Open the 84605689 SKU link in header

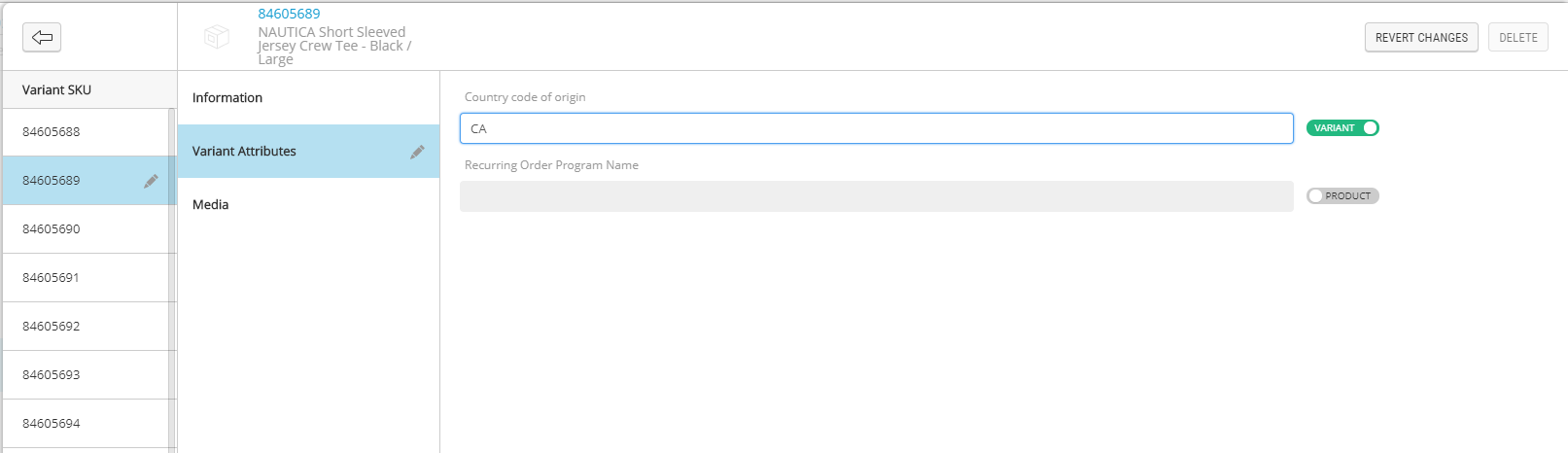[x=289, y=14]
